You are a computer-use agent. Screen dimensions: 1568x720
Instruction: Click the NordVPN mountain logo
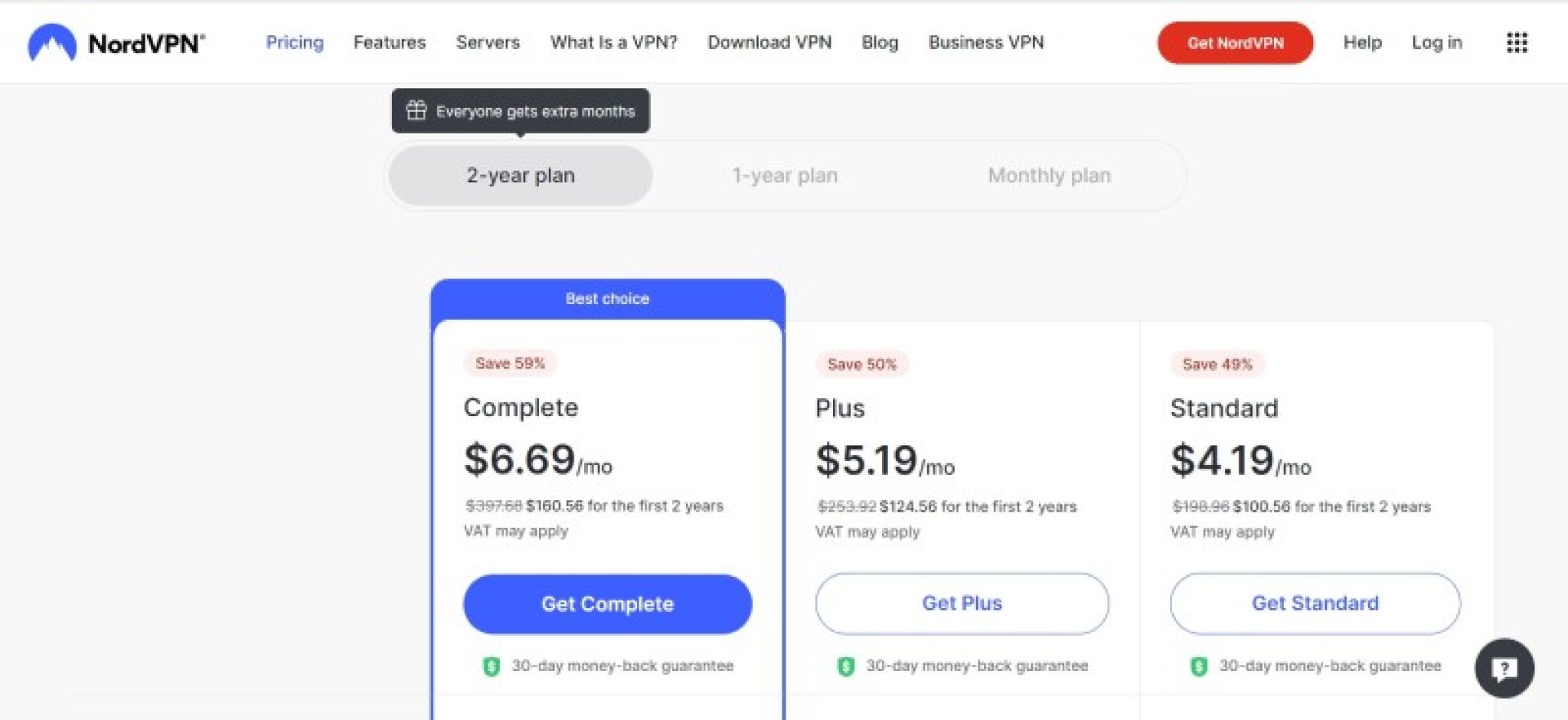coord(52,42)
